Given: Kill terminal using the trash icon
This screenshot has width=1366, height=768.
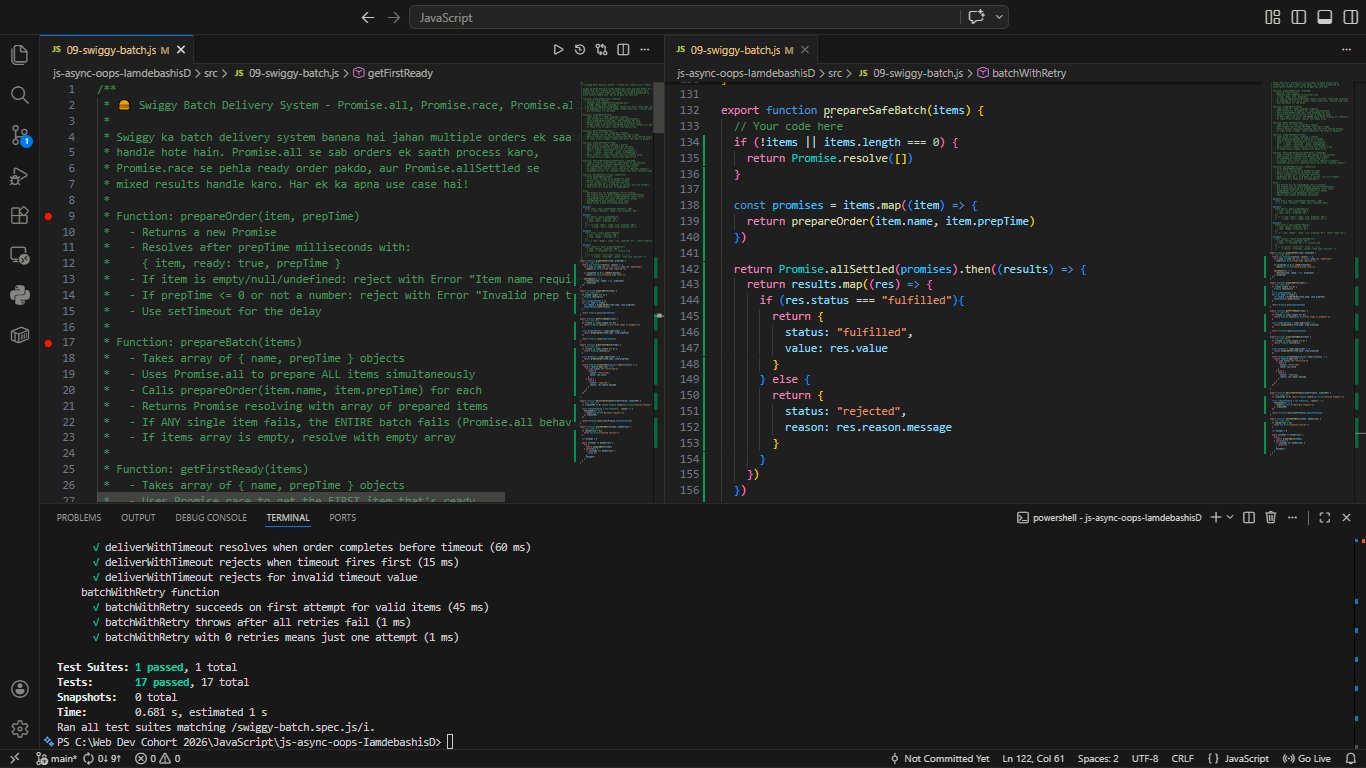Looking at the screenshot, I should (x=1270, y=517).
